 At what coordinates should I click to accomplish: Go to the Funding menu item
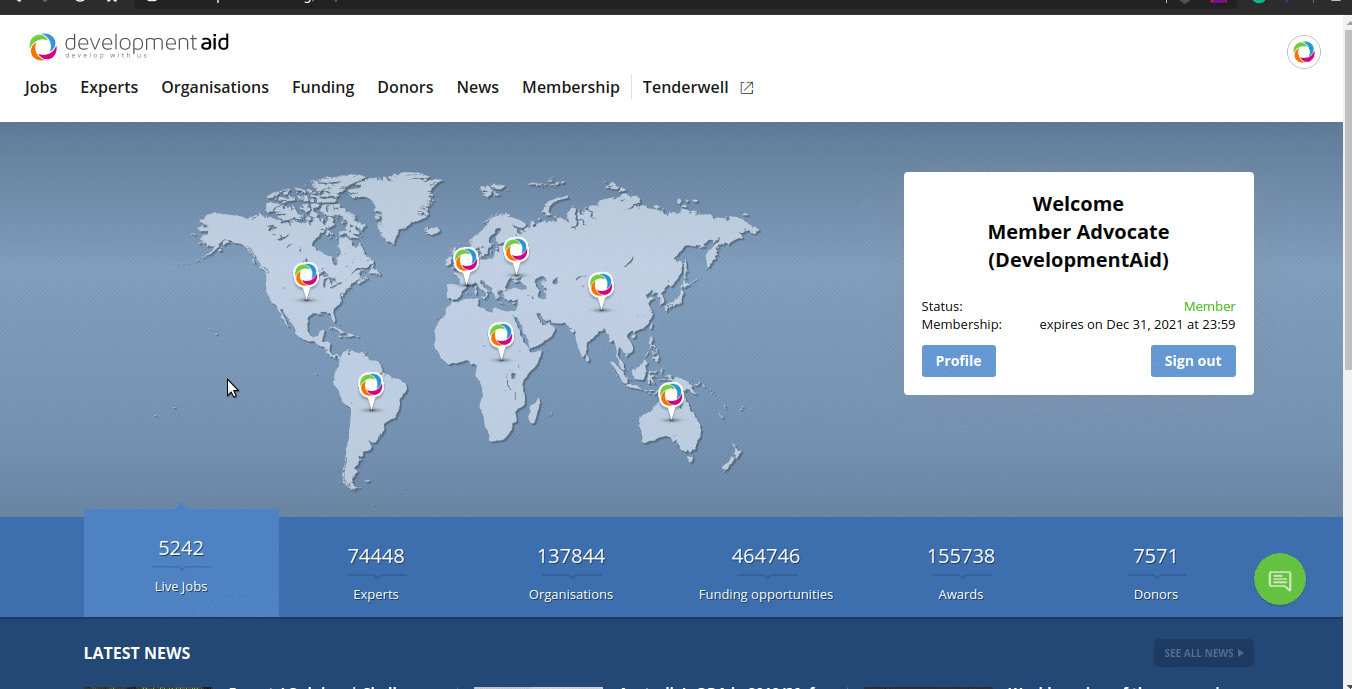[323, 88]
